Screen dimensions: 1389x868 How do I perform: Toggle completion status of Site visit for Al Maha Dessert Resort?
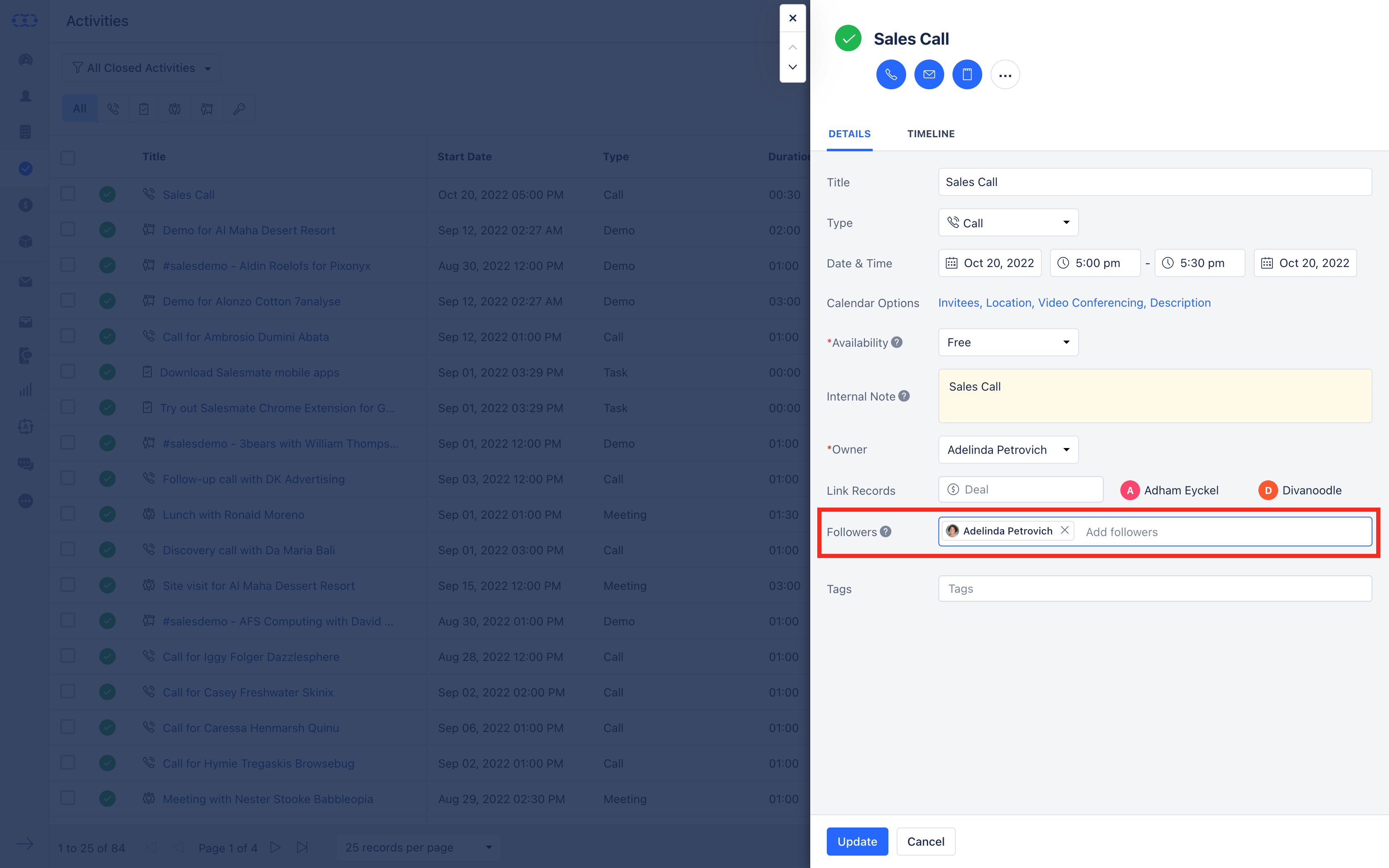click(107, 585)
